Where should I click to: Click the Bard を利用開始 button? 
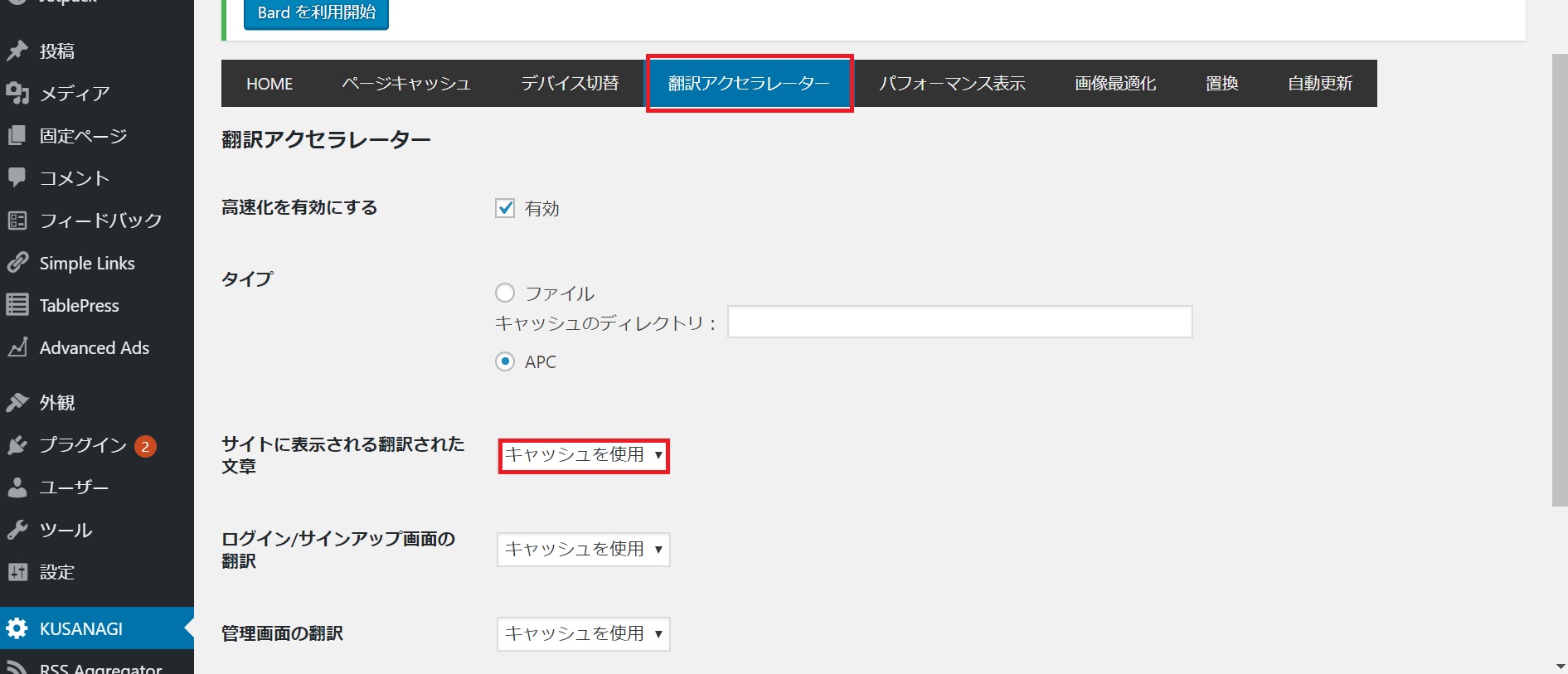coord(316,13)
